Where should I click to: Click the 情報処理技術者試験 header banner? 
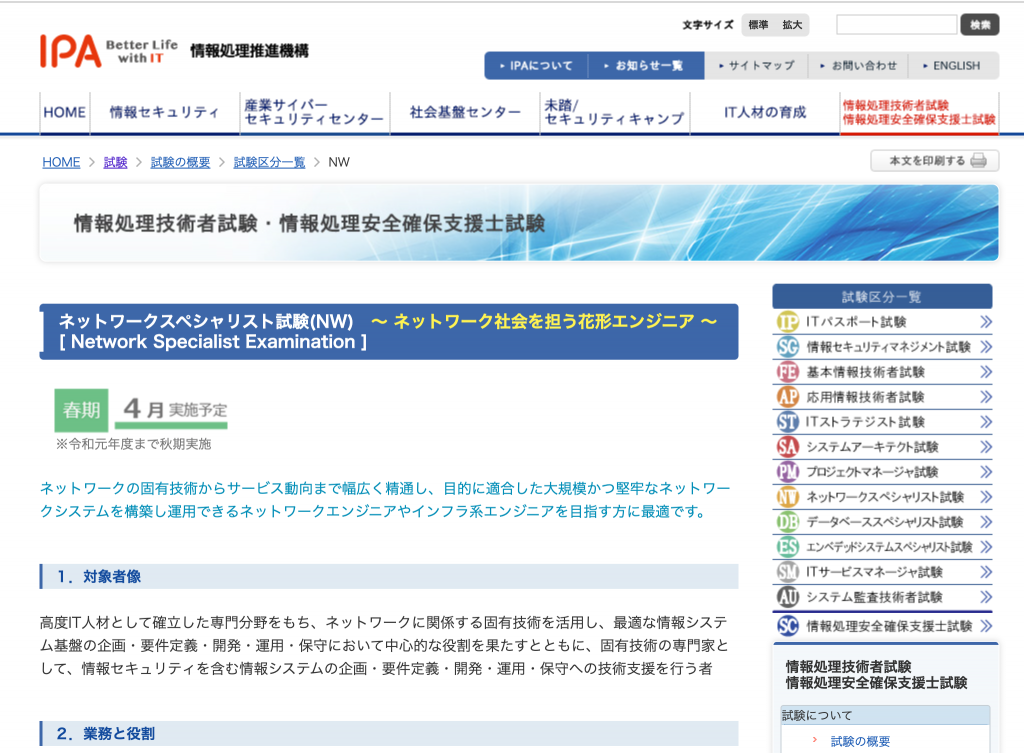click(519, 223)
